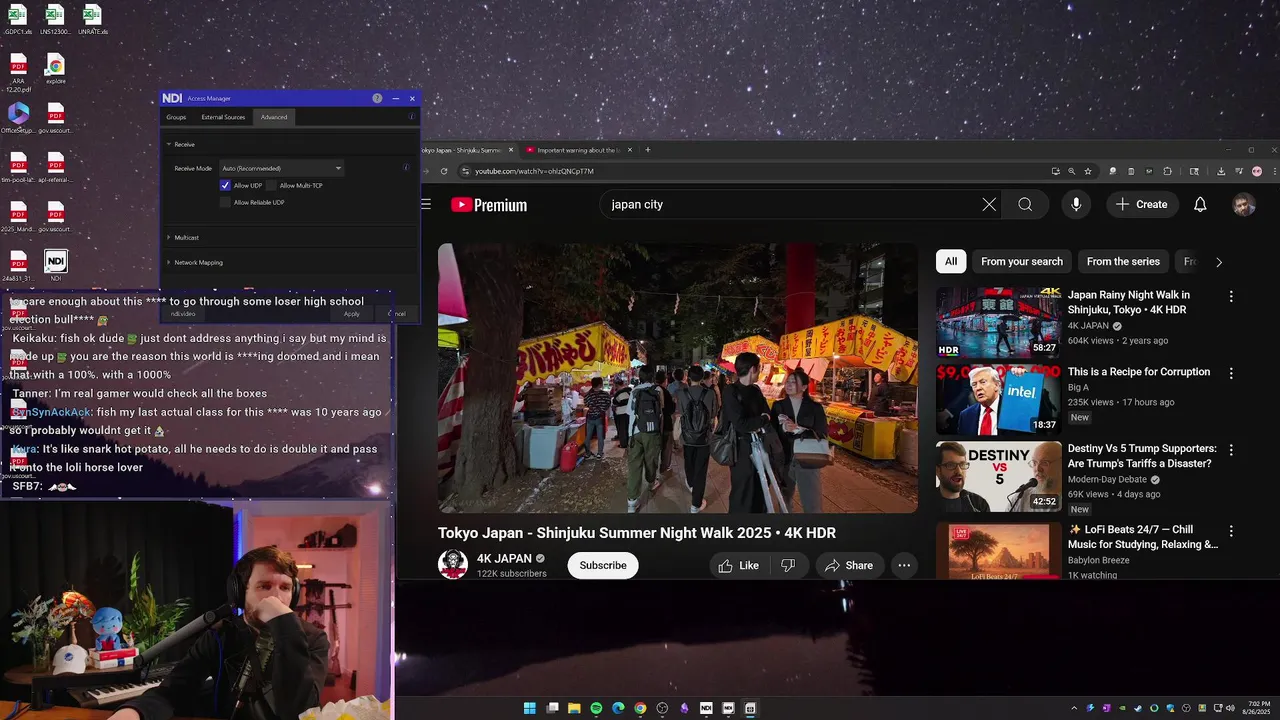Go to YouTube Premium home logo
Image resolution: width=1280 pixels, height=720 pixels.
tap(489, 205)
